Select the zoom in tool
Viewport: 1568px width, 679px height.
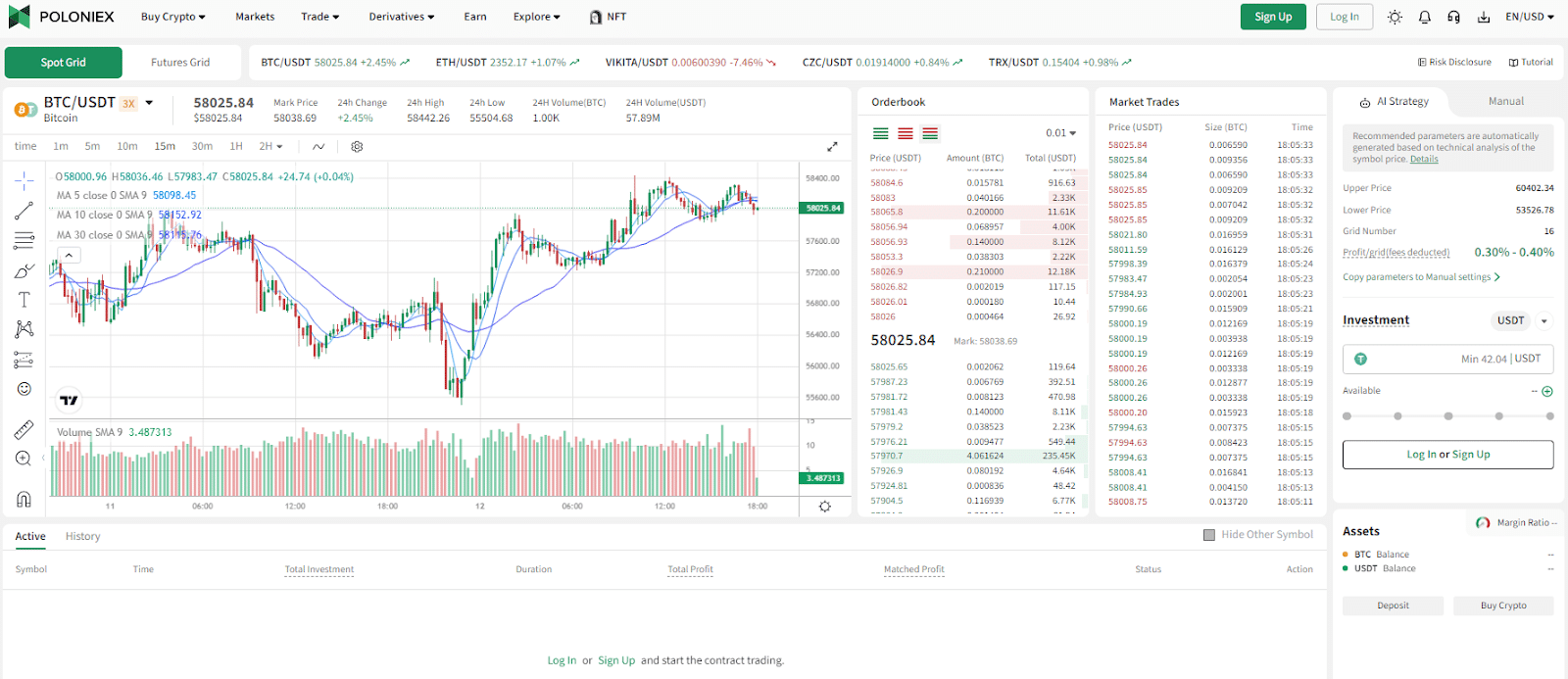(24, 459)
